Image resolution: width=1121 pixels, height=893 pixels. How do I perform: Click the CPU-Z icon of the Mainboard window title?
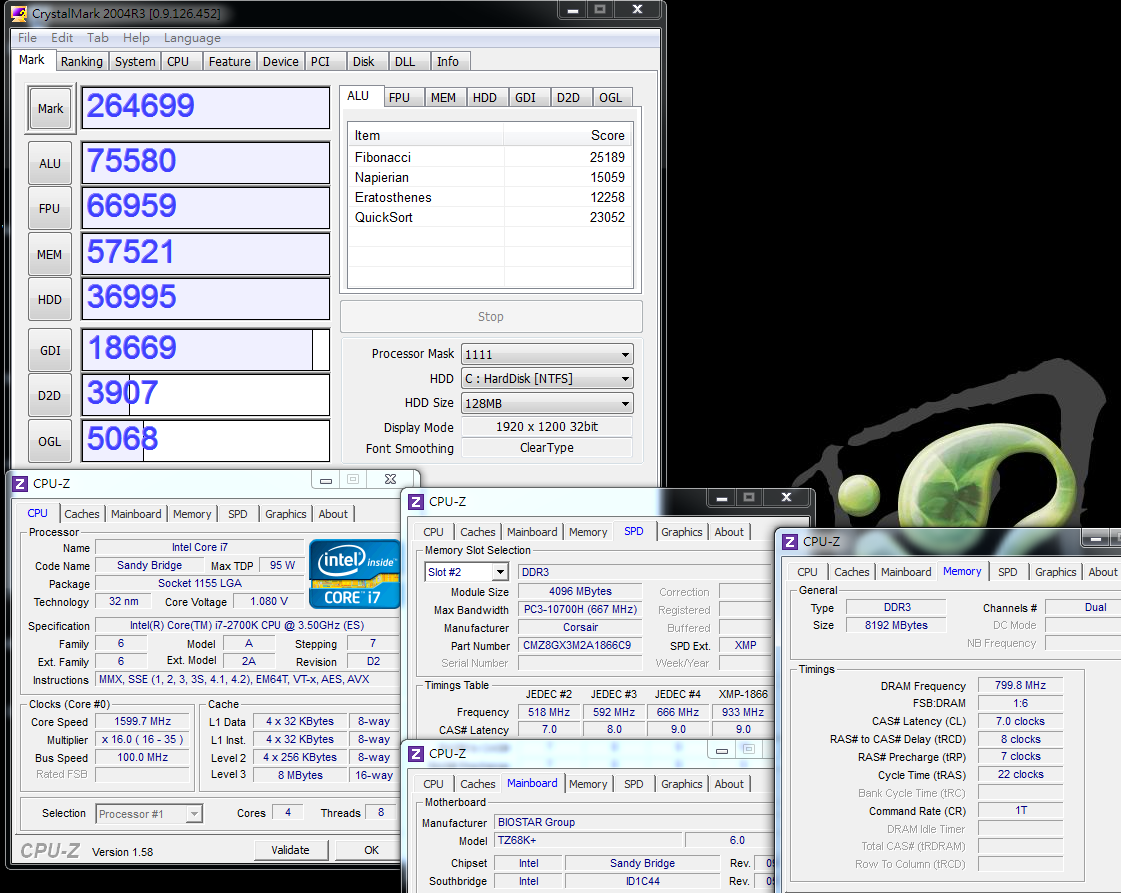[x=415, y=754]
